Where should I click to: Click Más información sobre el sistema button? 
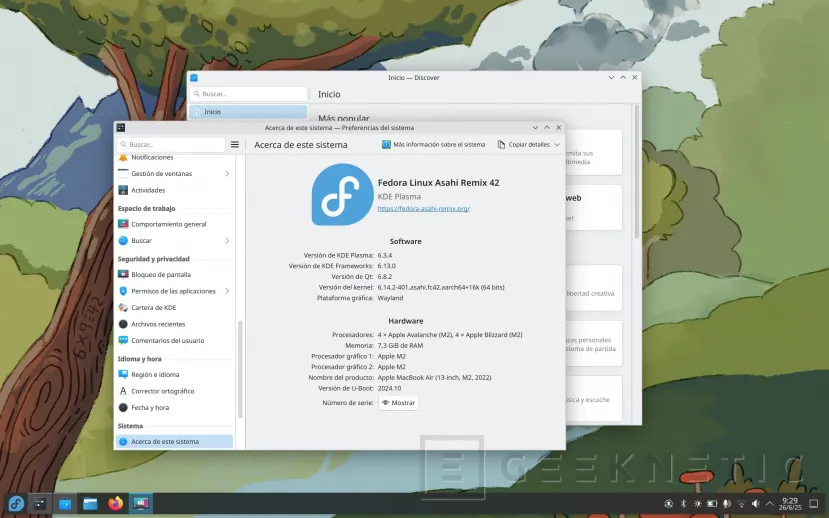coord(434,144)
